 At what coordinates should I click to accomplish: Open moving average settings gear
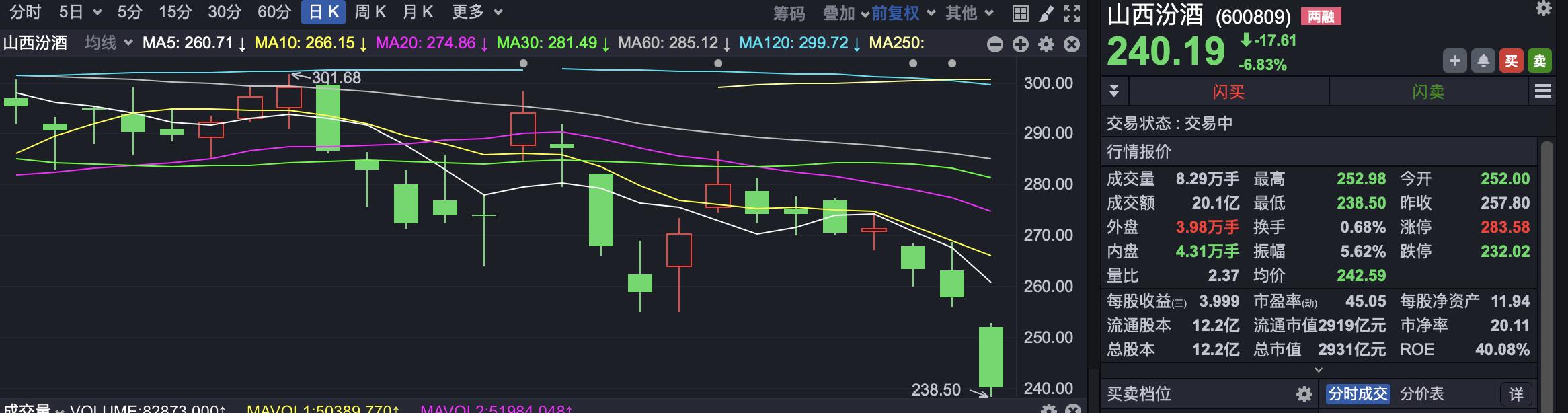[x=1046, y=44]
